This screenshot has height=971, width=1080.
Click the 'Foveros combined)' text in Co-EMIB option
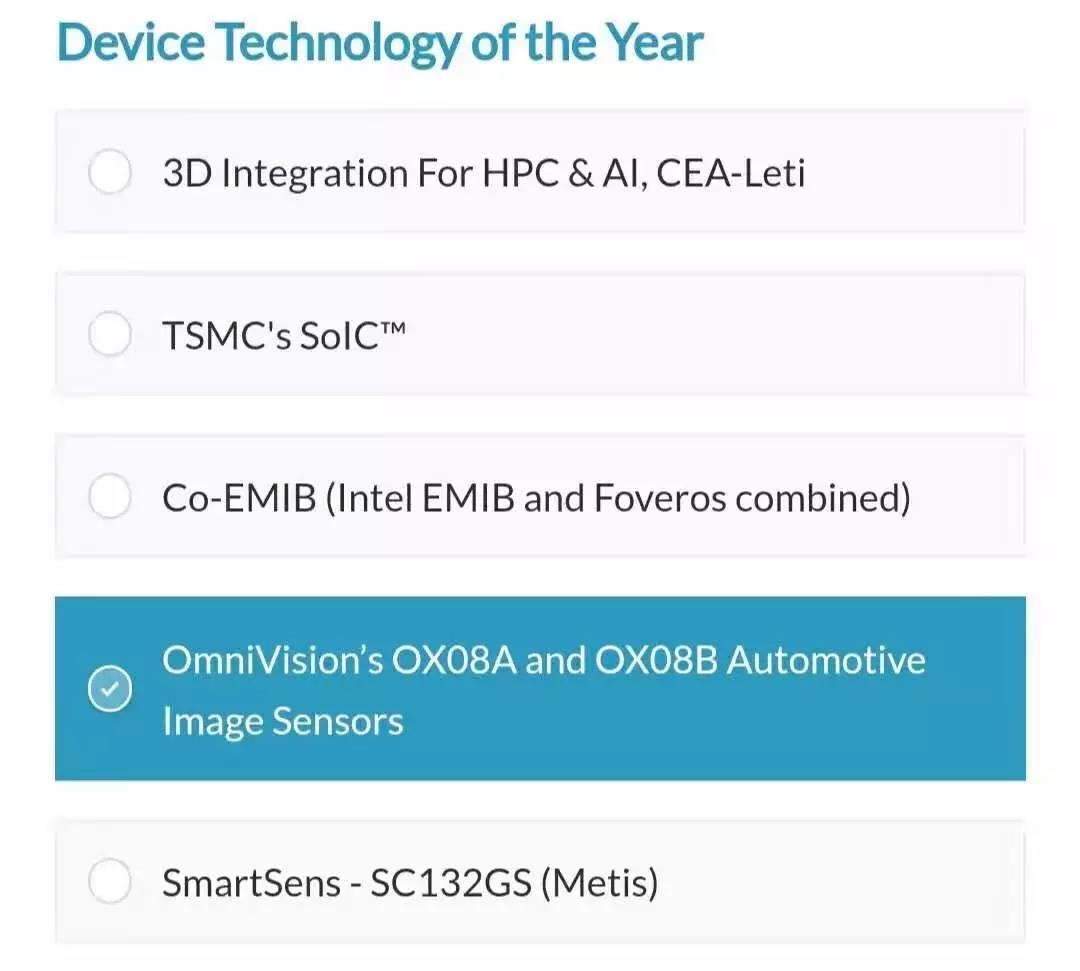(752, 497)
